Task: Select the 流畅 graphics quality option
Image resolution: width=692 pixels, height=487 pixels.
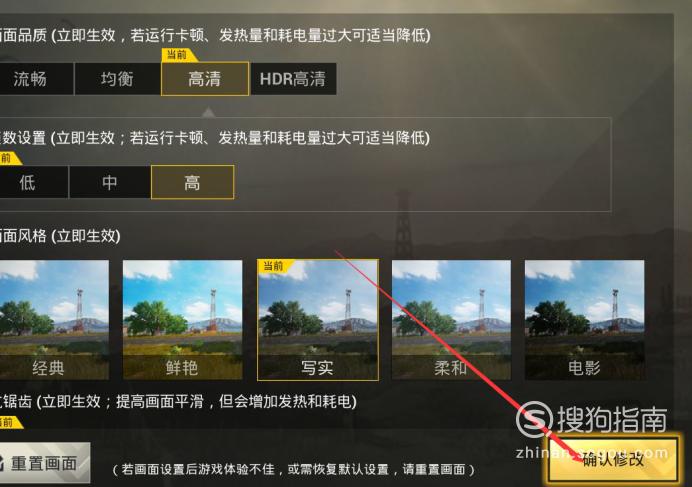Action: pyautogui.click(x=35, y=79)
